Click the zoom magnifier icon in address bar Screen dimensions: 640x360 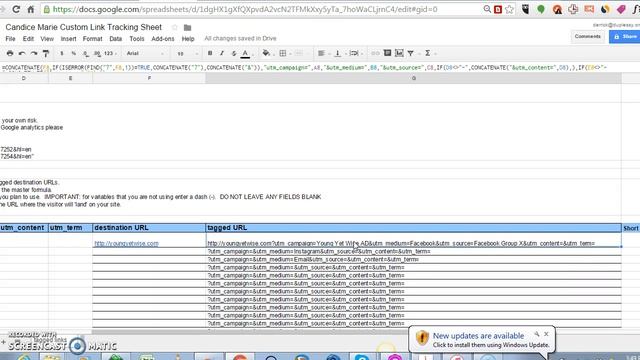[487, 9]
